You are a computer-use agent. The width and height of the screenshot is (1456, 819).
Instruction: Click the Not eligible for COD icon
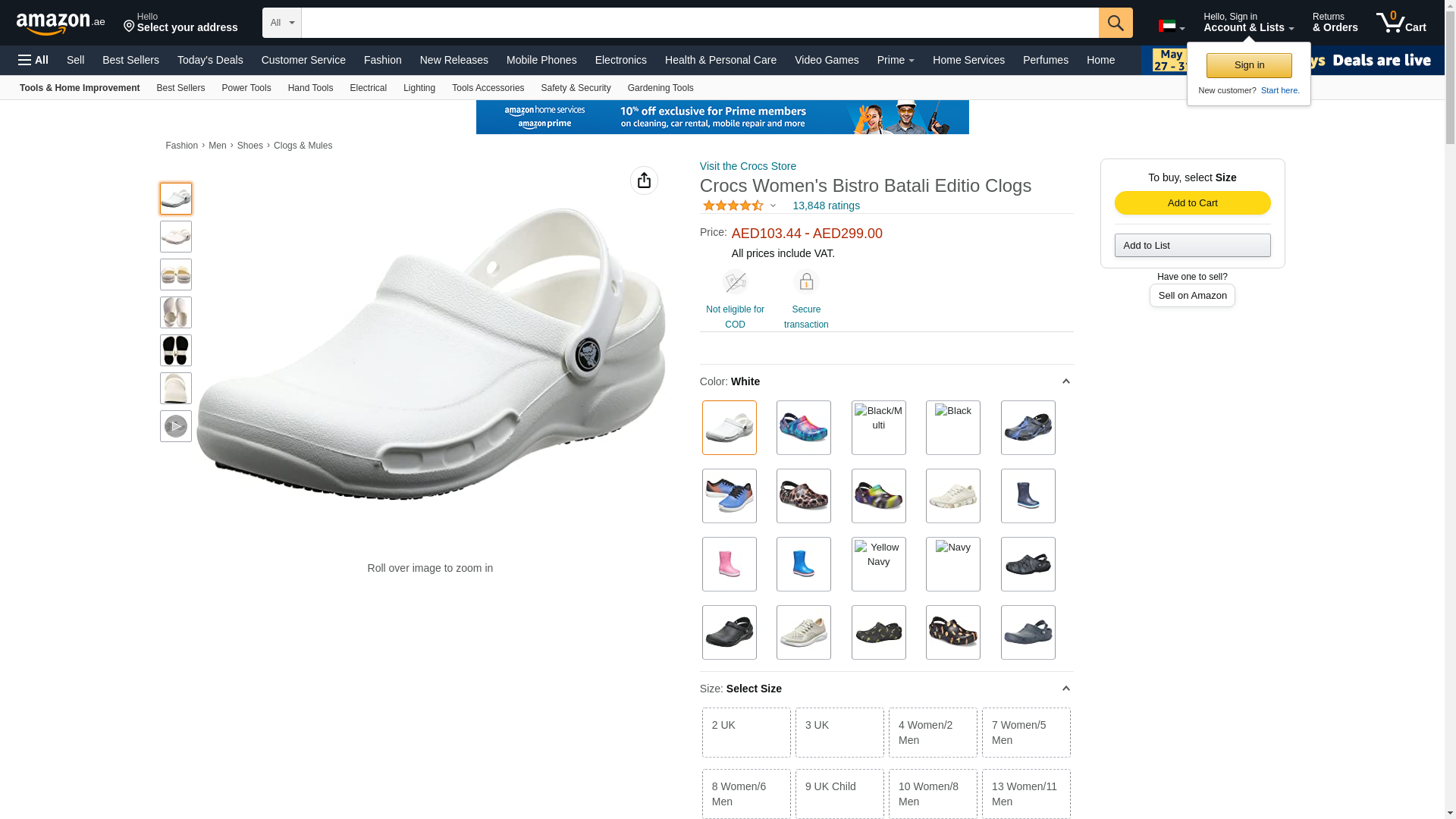[x=735, y=282]
